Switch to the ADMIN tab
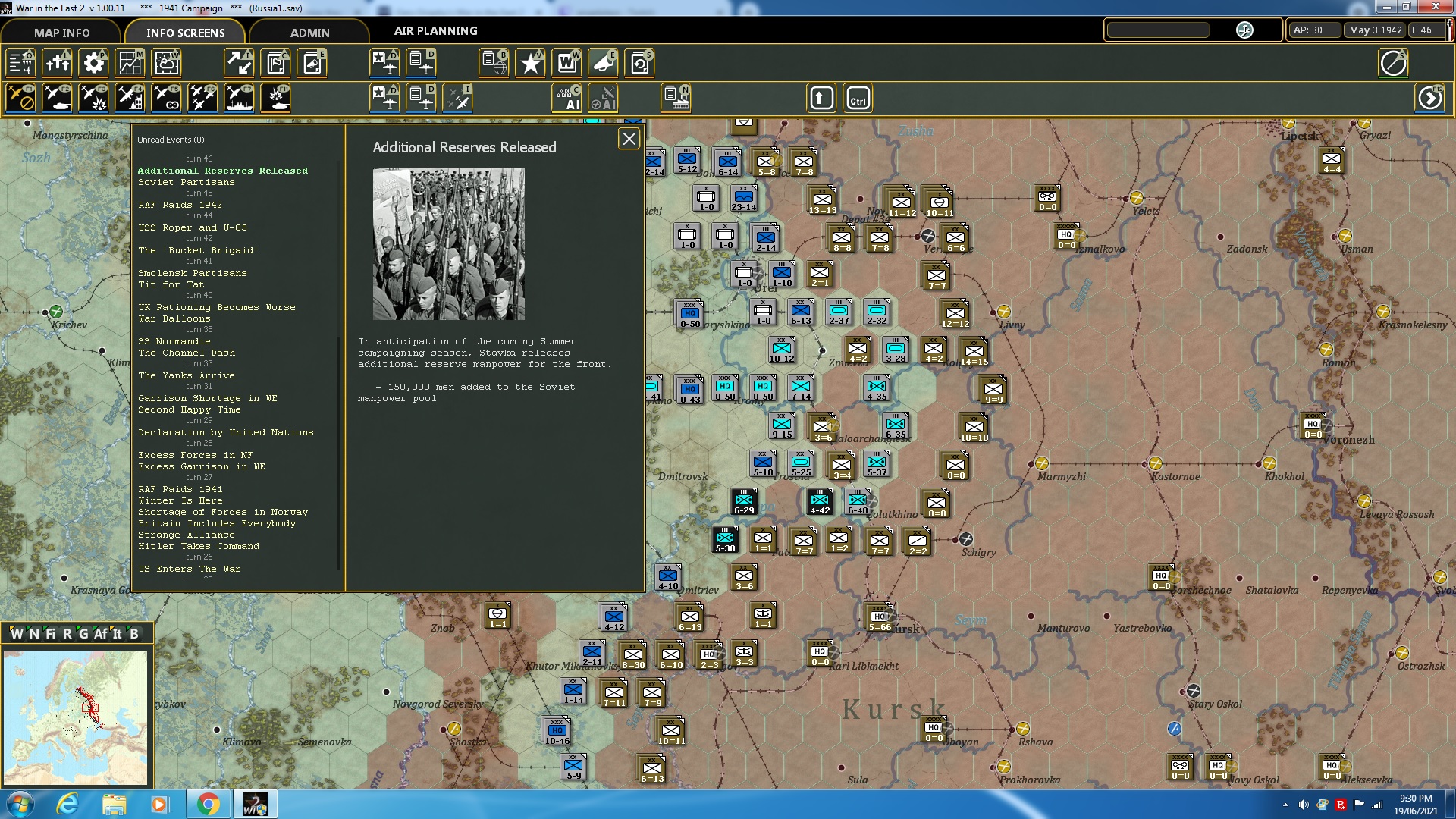Image resolution: width=1456 pixels, height=819 pixels. coord(310,33)
